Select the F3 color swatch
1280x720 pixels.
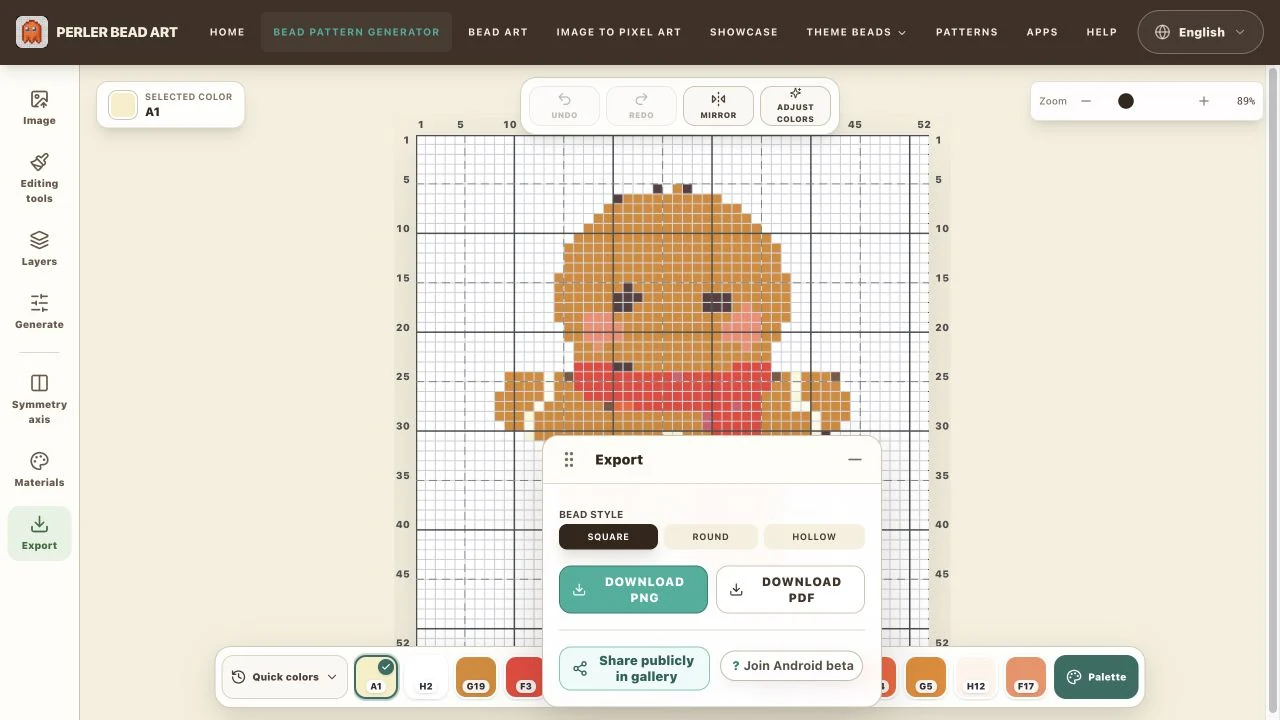coord(524,677)
